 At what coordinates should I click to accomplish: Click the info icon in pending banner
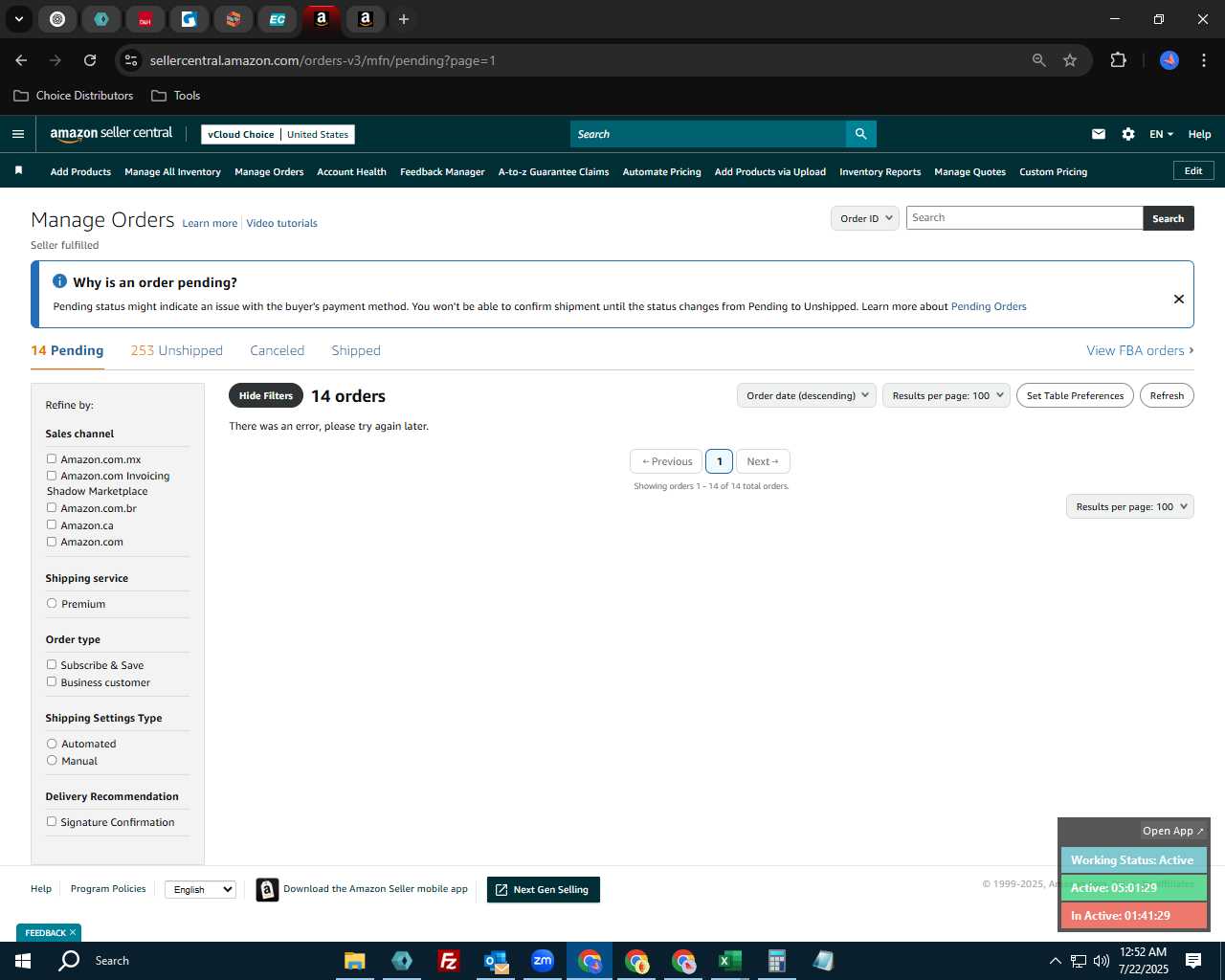tap(59, 281)
